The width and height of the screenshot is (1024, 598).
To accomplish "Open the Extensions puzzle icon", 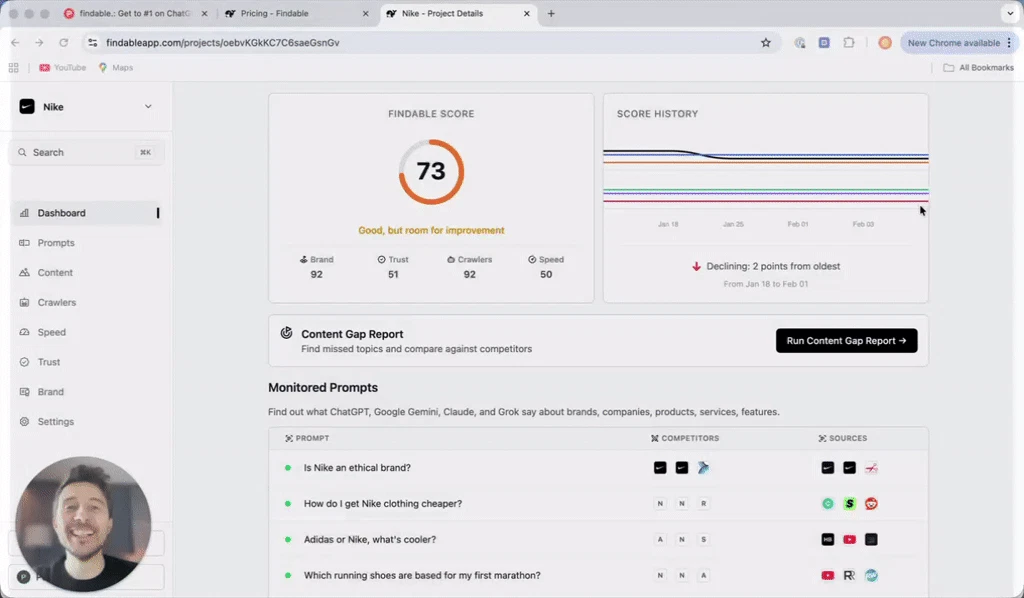I will [848, 42].
